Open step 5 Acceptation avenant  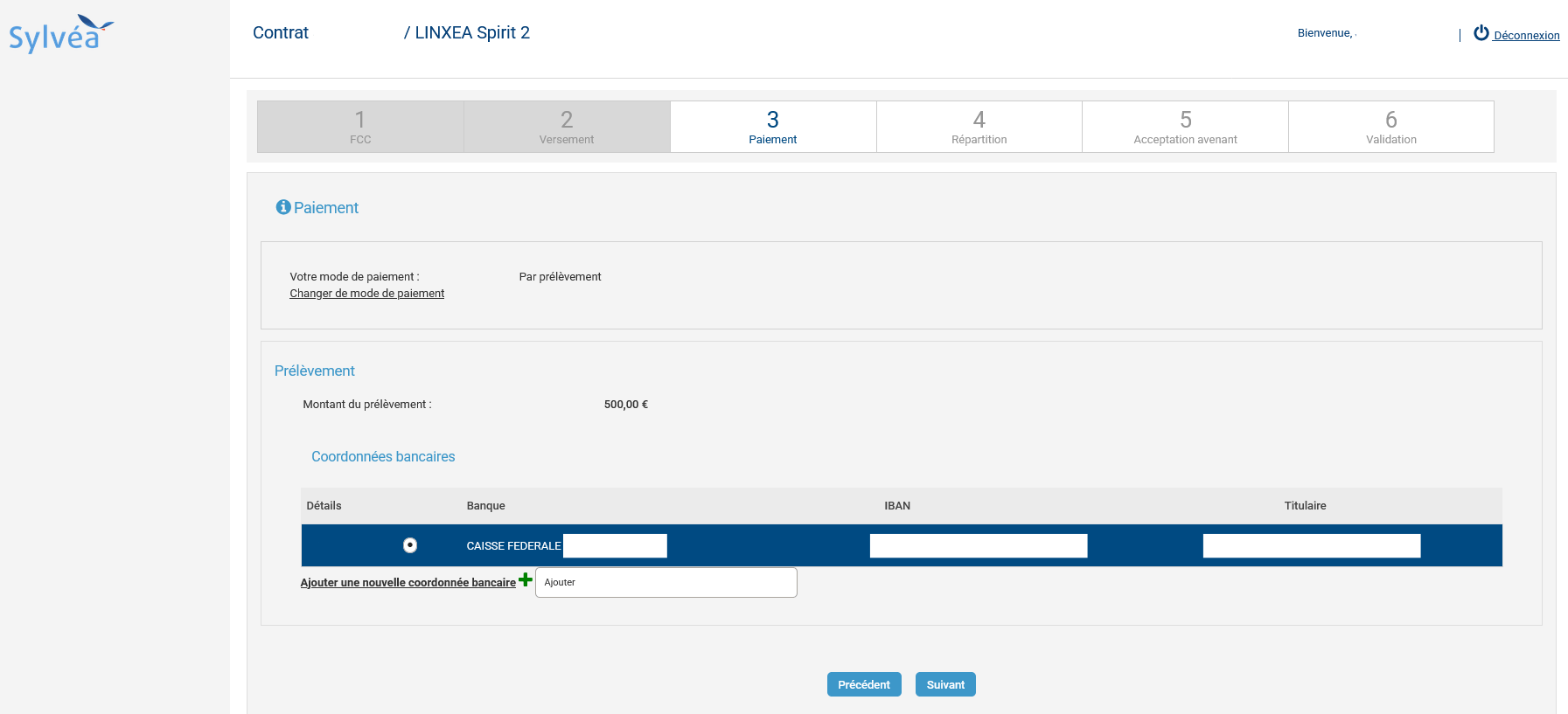tap(1185, 127)
